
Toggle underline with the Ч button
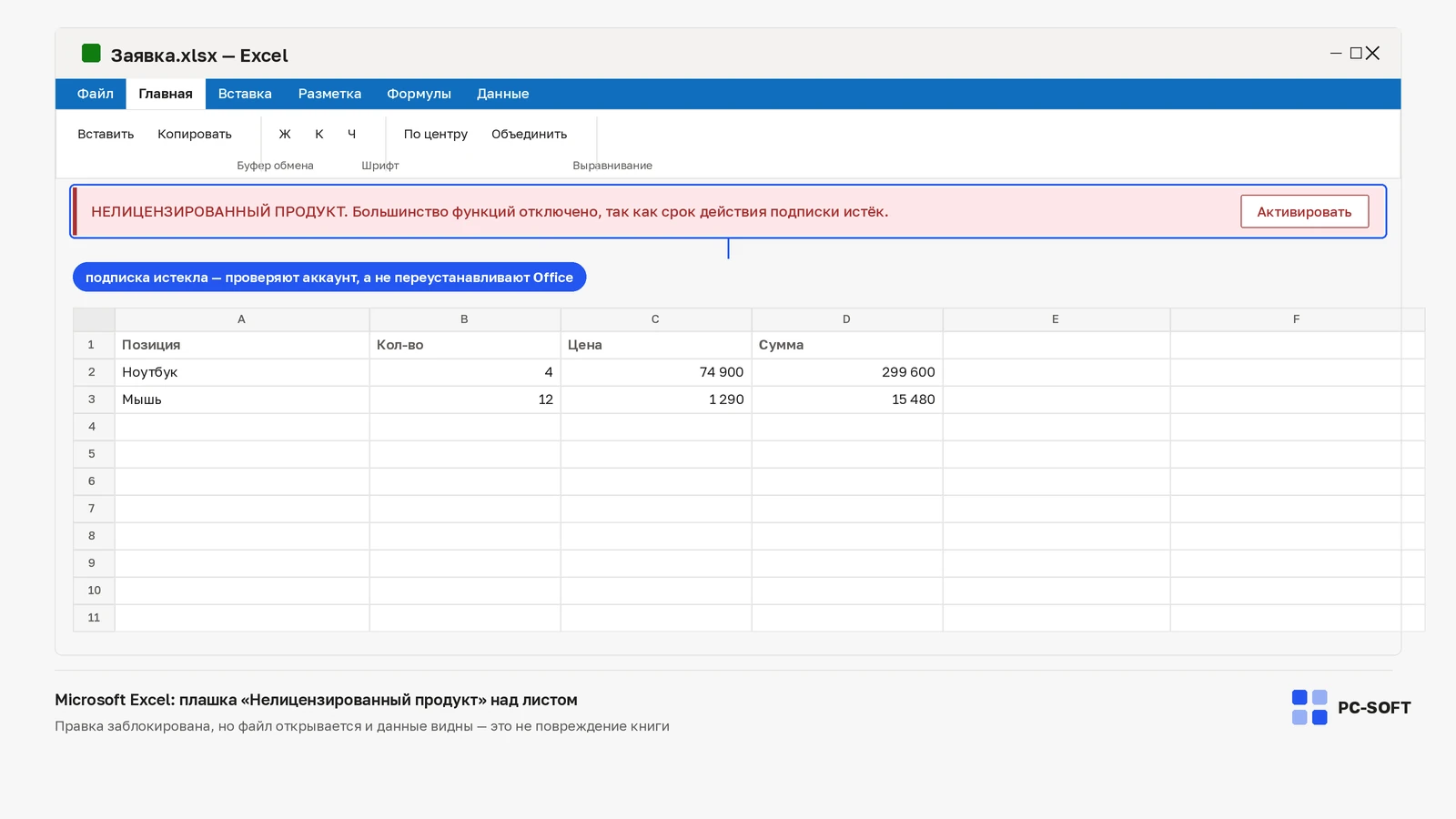coord(352,134)
